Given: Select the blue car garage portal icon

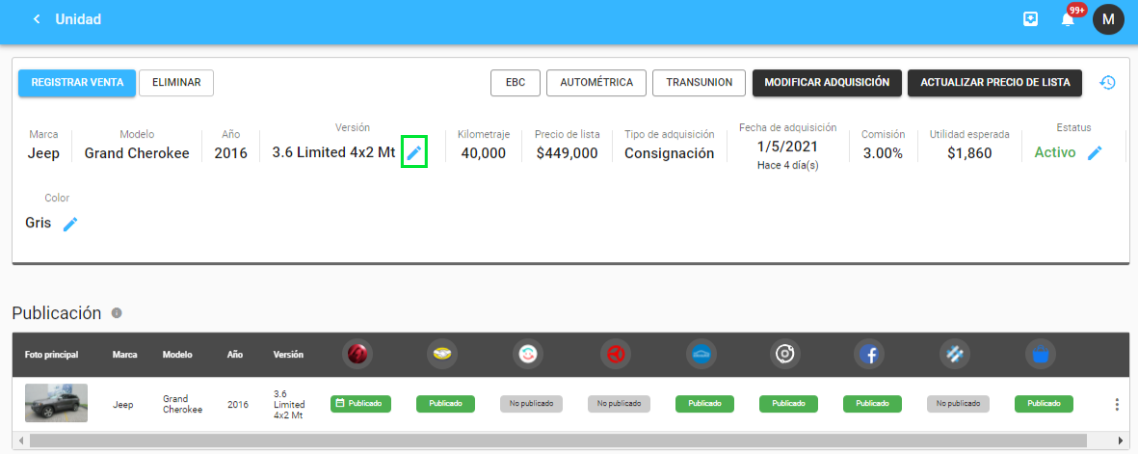Looking at the screenshot, I should (703, 354).
